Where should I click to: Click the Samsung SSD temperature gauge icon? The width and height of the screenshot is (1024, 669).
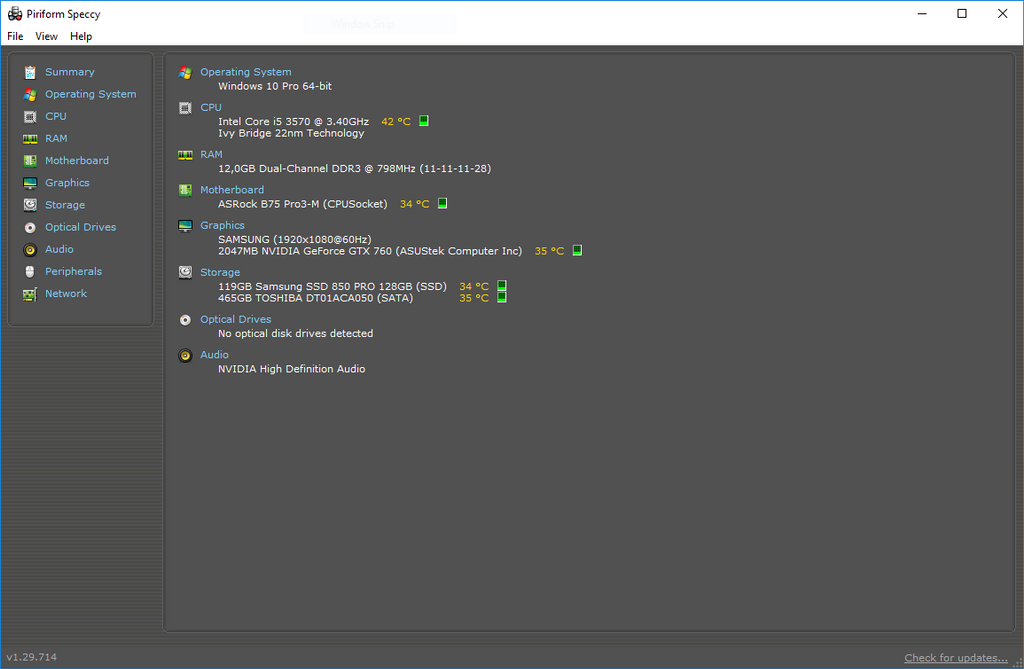(502, 286)
